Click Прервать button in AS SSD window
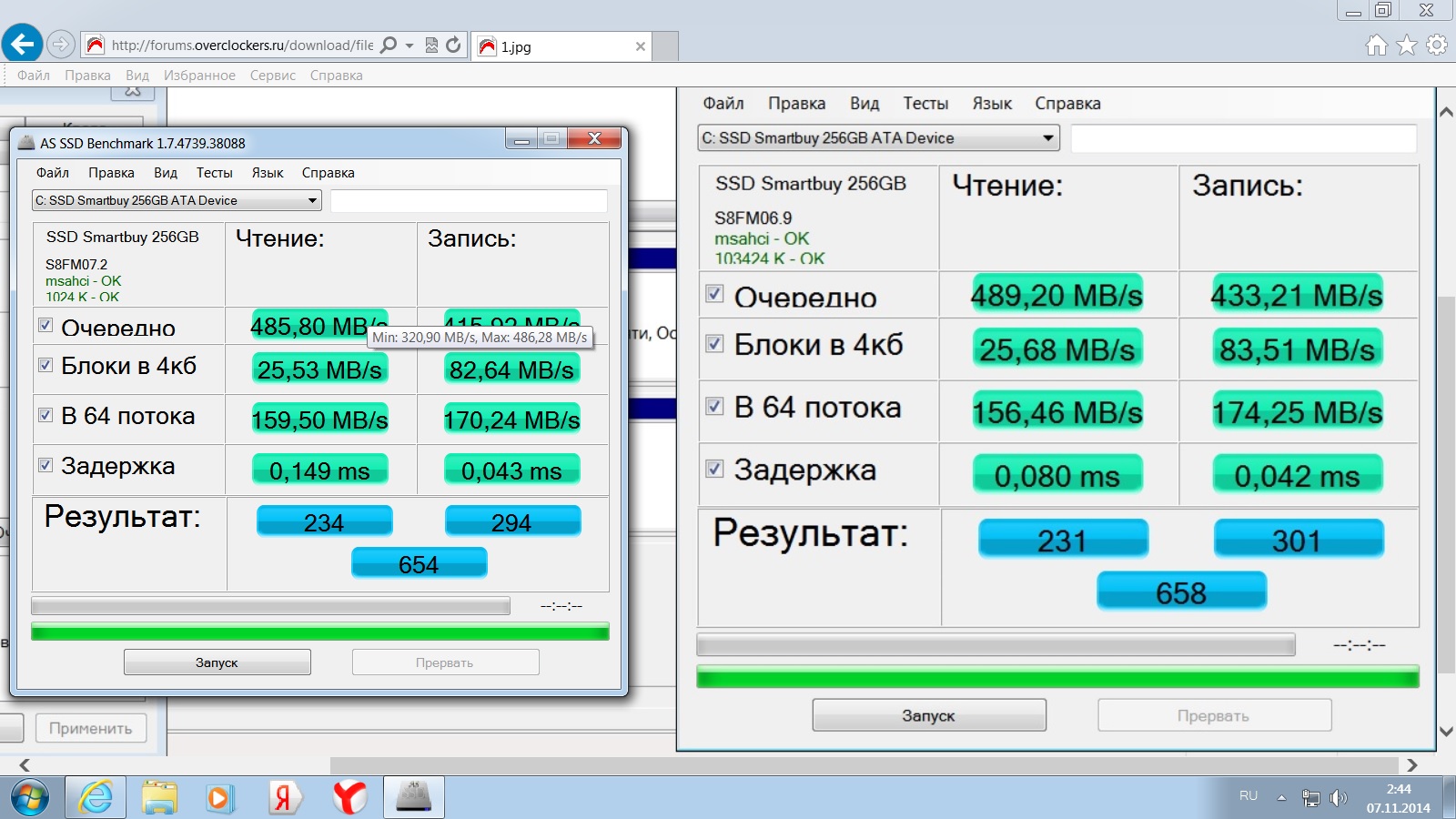This screenshot has width=1456, height=819. coord(446,662)
